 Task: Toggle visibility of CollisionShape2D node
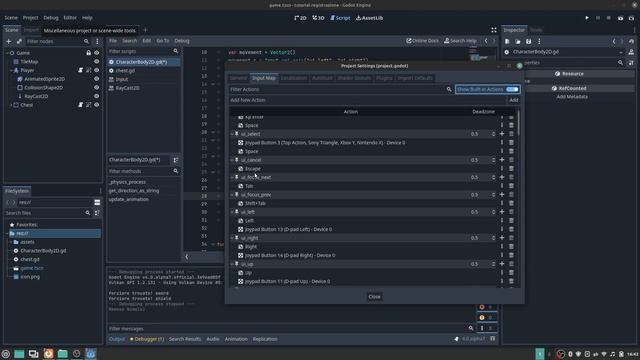[97, 87]
